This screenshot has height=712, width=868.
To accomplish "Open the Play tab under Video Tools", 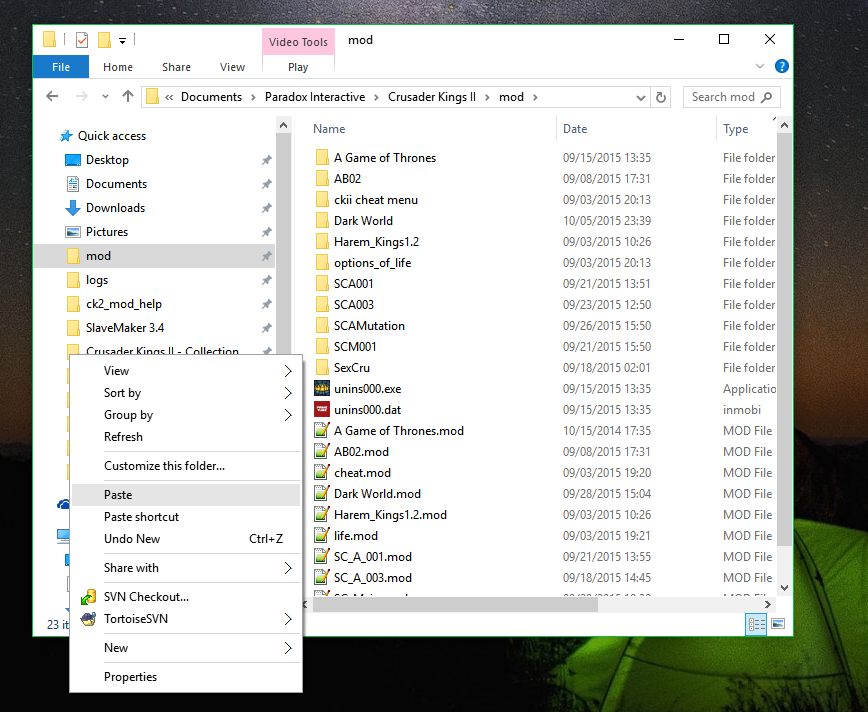I will coord(298,67).
